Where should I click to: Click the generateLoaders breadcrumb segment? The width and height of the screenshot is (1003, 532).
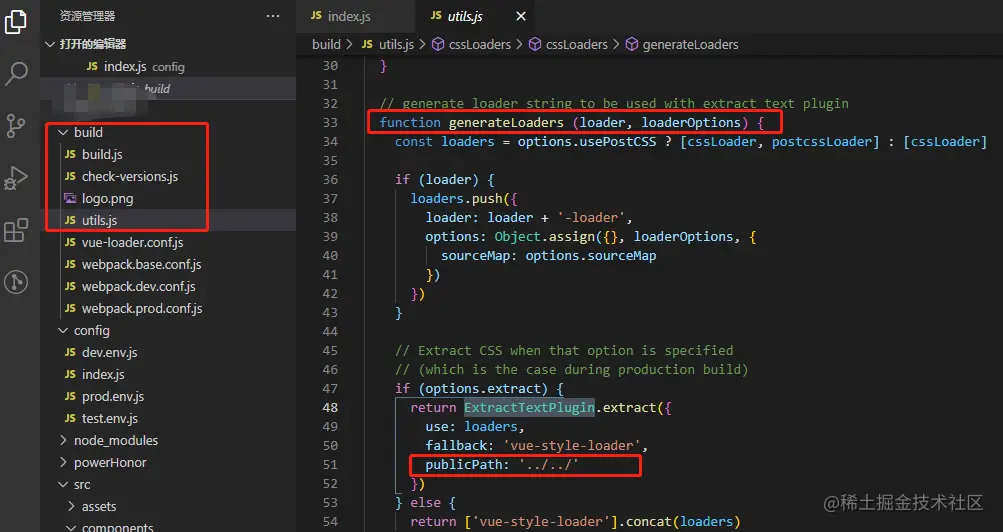(x=690, y=44)
